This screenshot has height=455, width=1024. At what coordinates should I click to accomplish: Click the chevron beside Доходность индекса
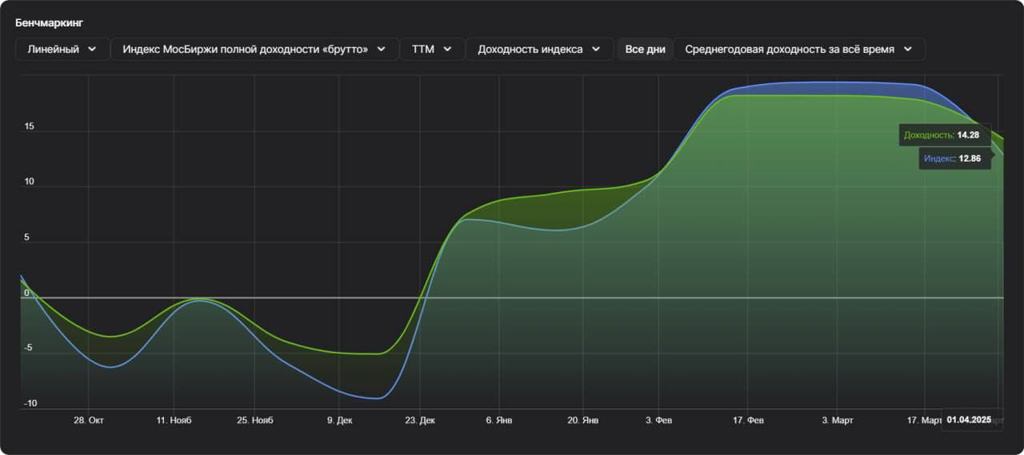(x=595, y=49)
